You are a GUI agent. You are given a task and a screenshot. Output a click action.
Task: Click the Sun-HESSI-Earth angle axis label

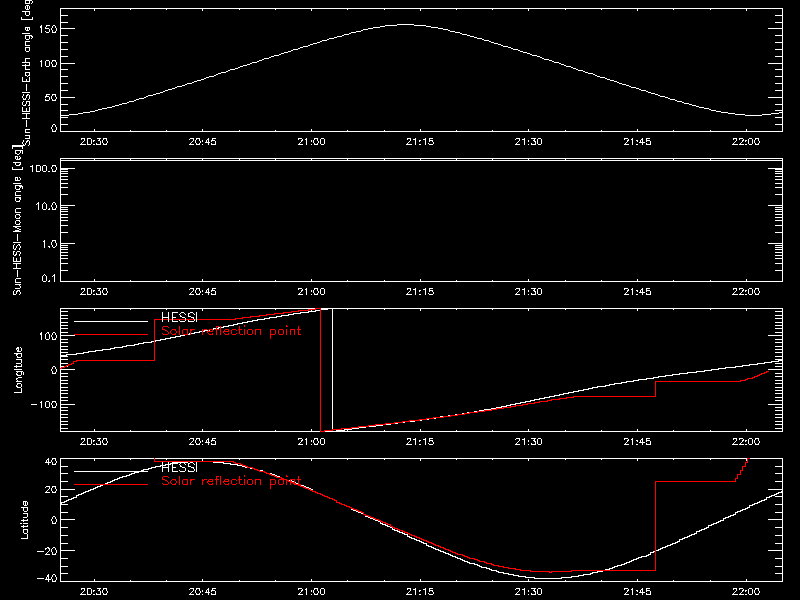(x=28, y=73)
